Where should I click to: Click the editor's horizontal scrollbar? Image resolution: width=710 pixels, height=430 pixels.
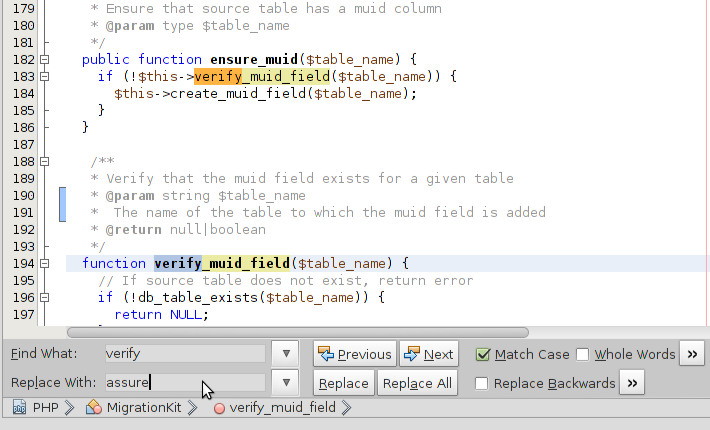pyautogui.click(x=300, y=331)
